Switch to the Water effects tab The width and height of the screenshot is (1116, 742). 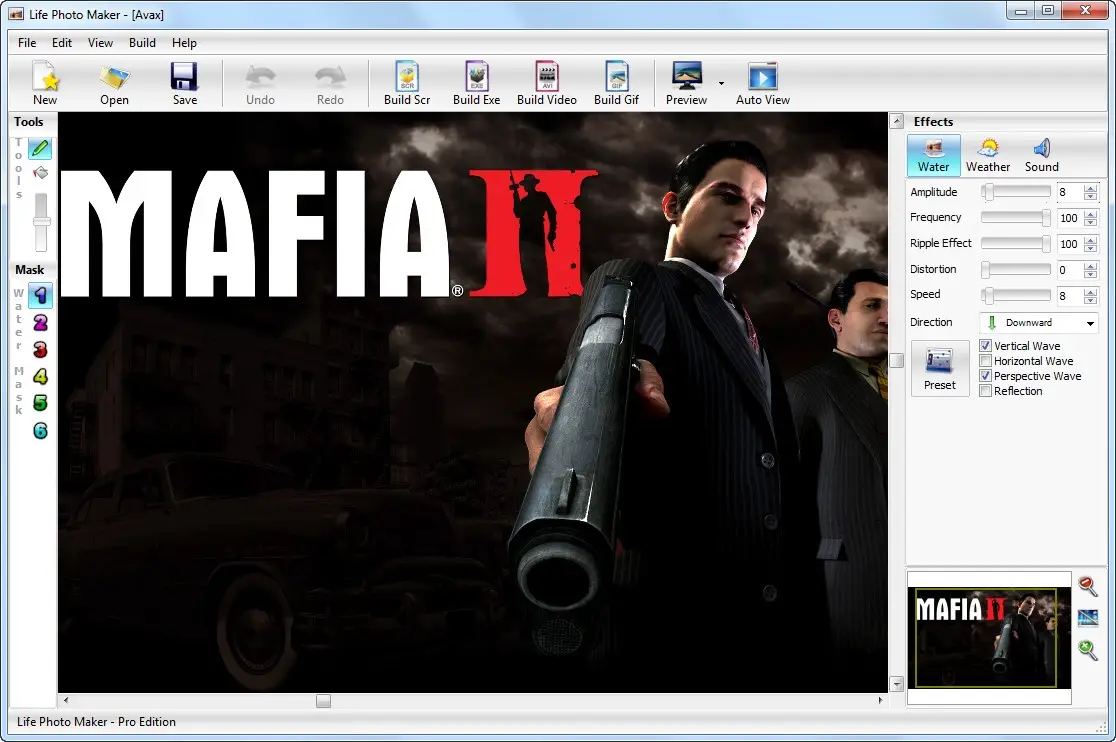pos(933,155)
